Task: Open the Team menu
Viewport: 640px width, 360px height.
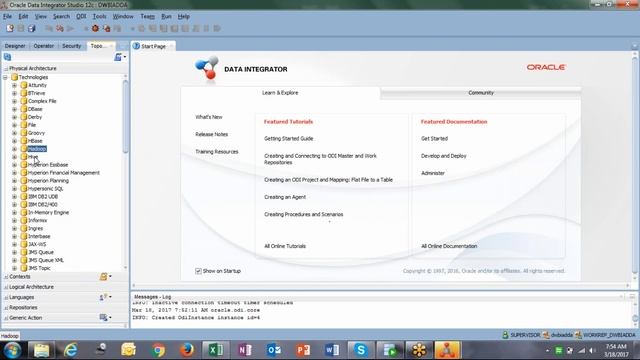Action: click(x=147, y=16)
